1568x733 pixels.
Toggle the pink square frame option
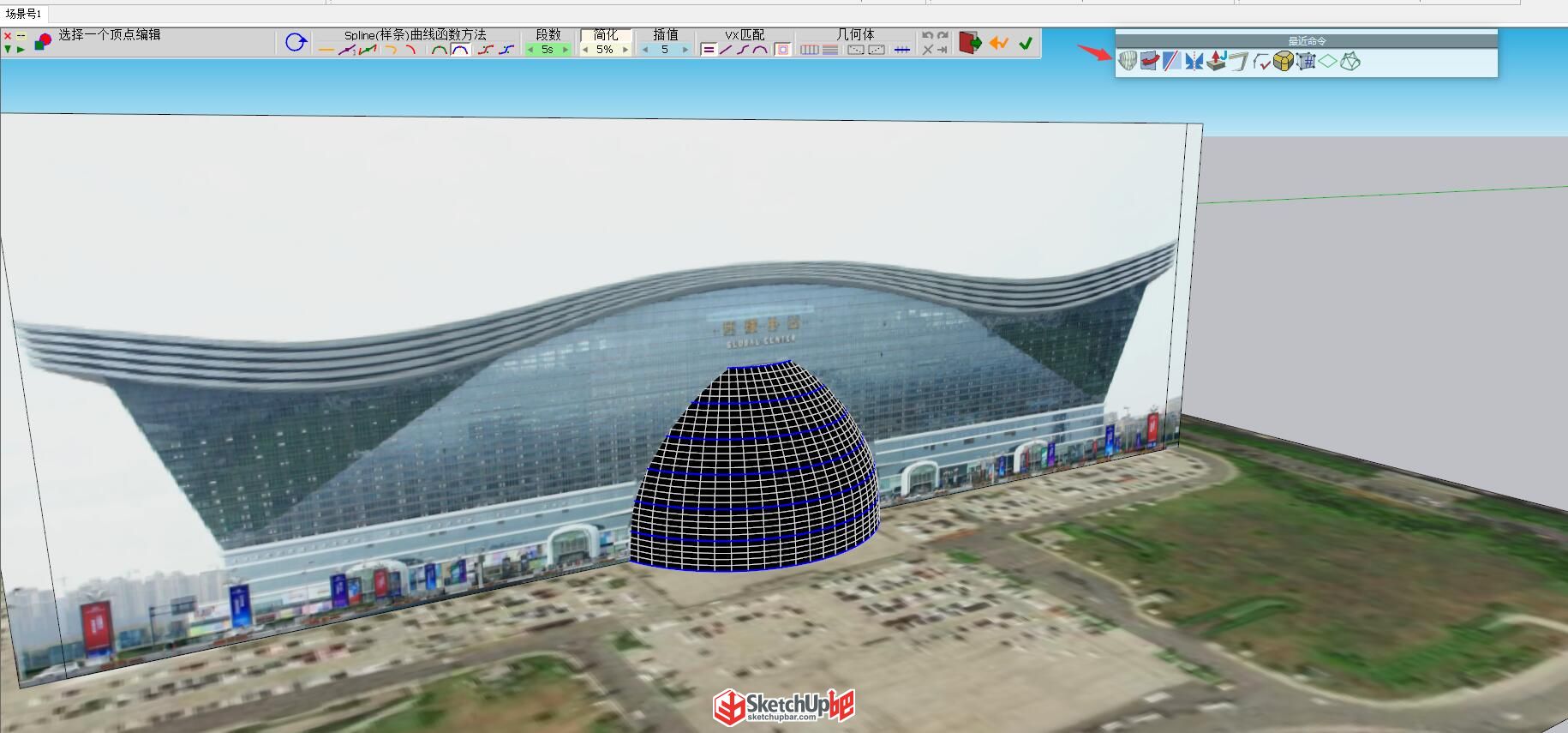[x=782, y=50]
